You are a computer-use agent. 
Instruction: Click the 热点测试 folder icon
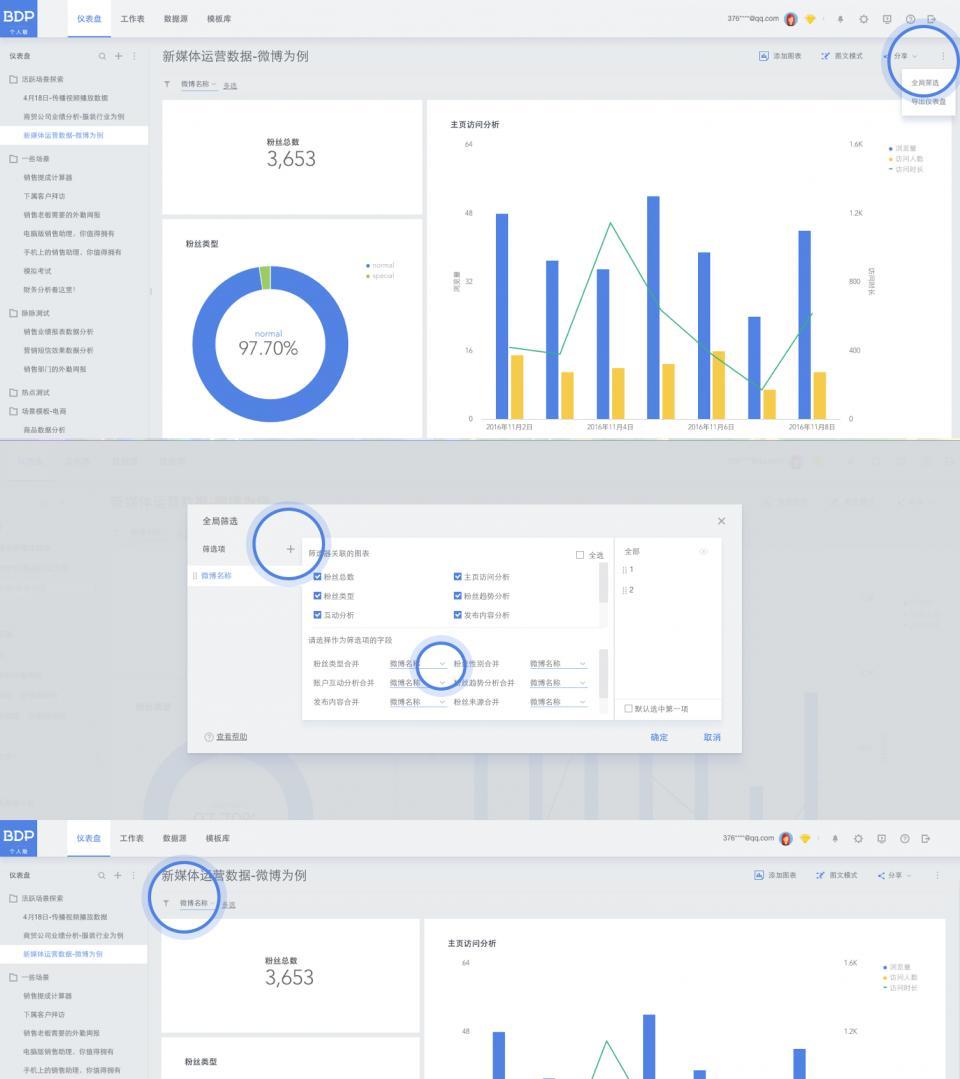coord(13,392)
